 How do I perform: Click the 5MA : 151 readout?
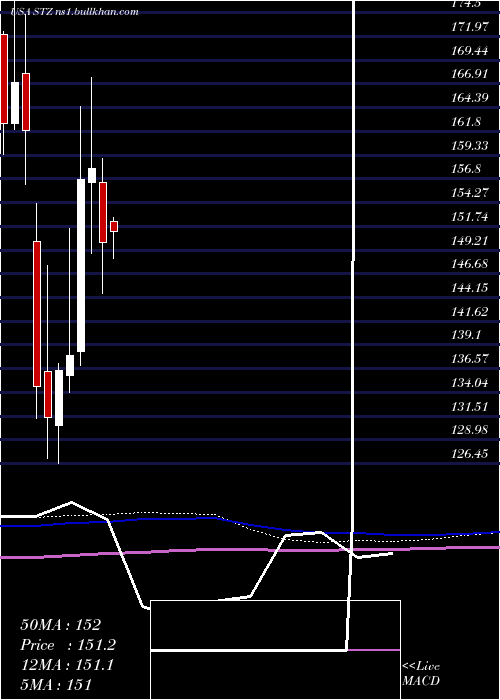coord(56,684)
